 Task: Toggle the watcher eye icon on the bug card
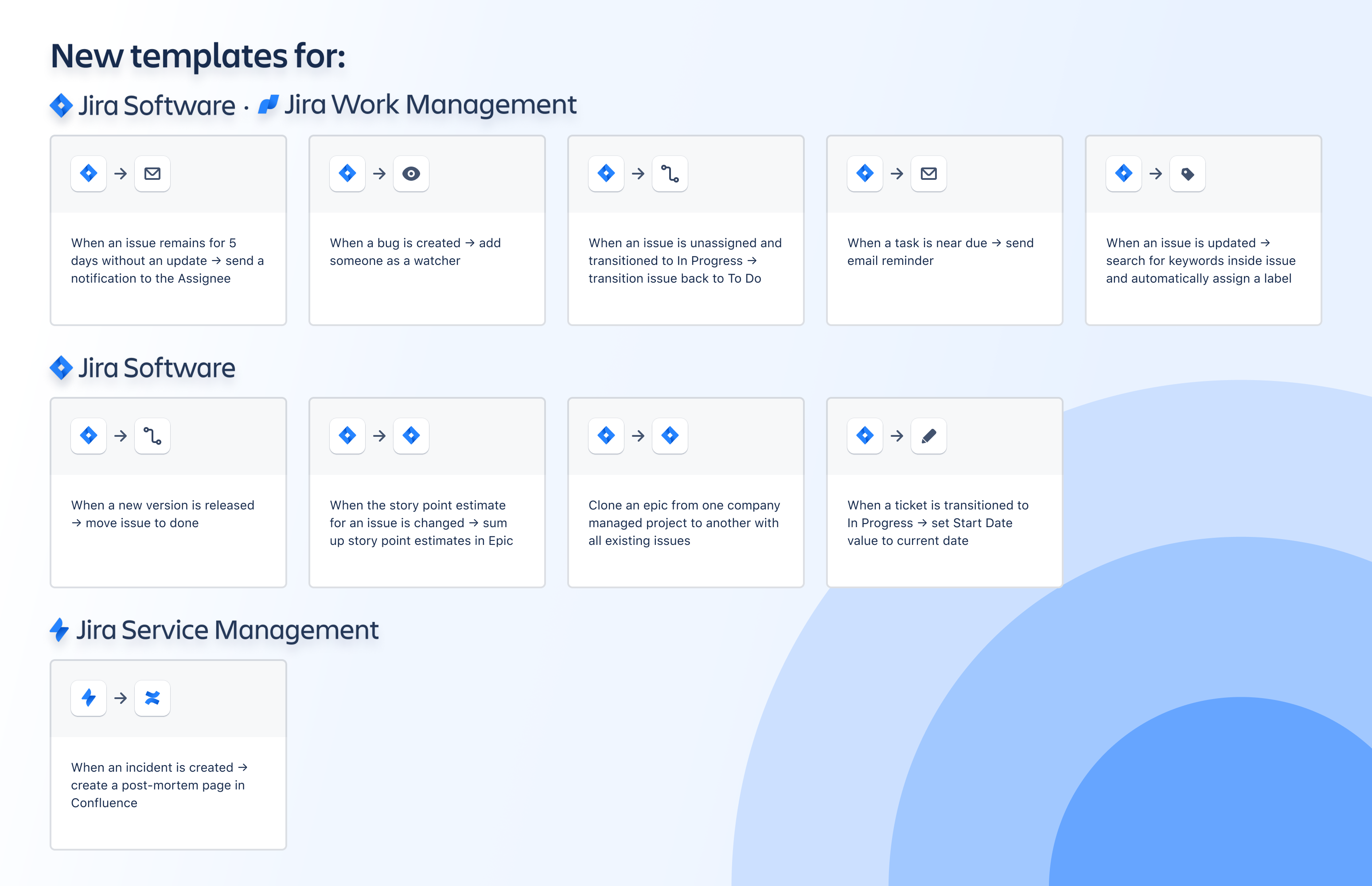pyautogui.click(x=411, y=174)
